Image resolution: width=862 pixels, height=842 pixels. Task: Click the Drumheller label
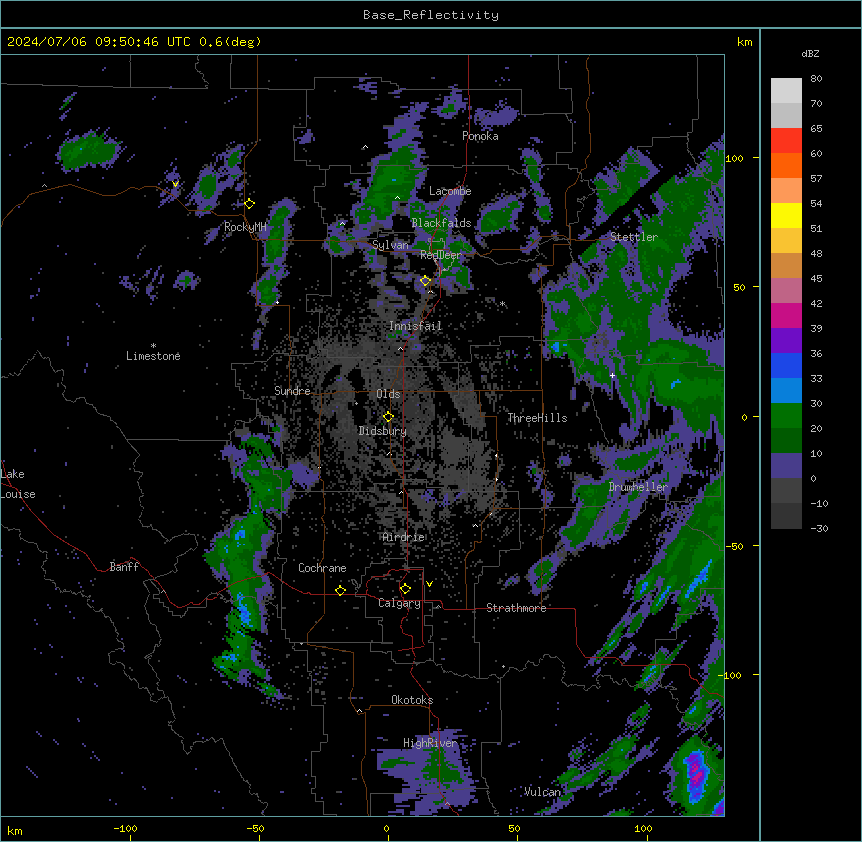click(638, 487)
